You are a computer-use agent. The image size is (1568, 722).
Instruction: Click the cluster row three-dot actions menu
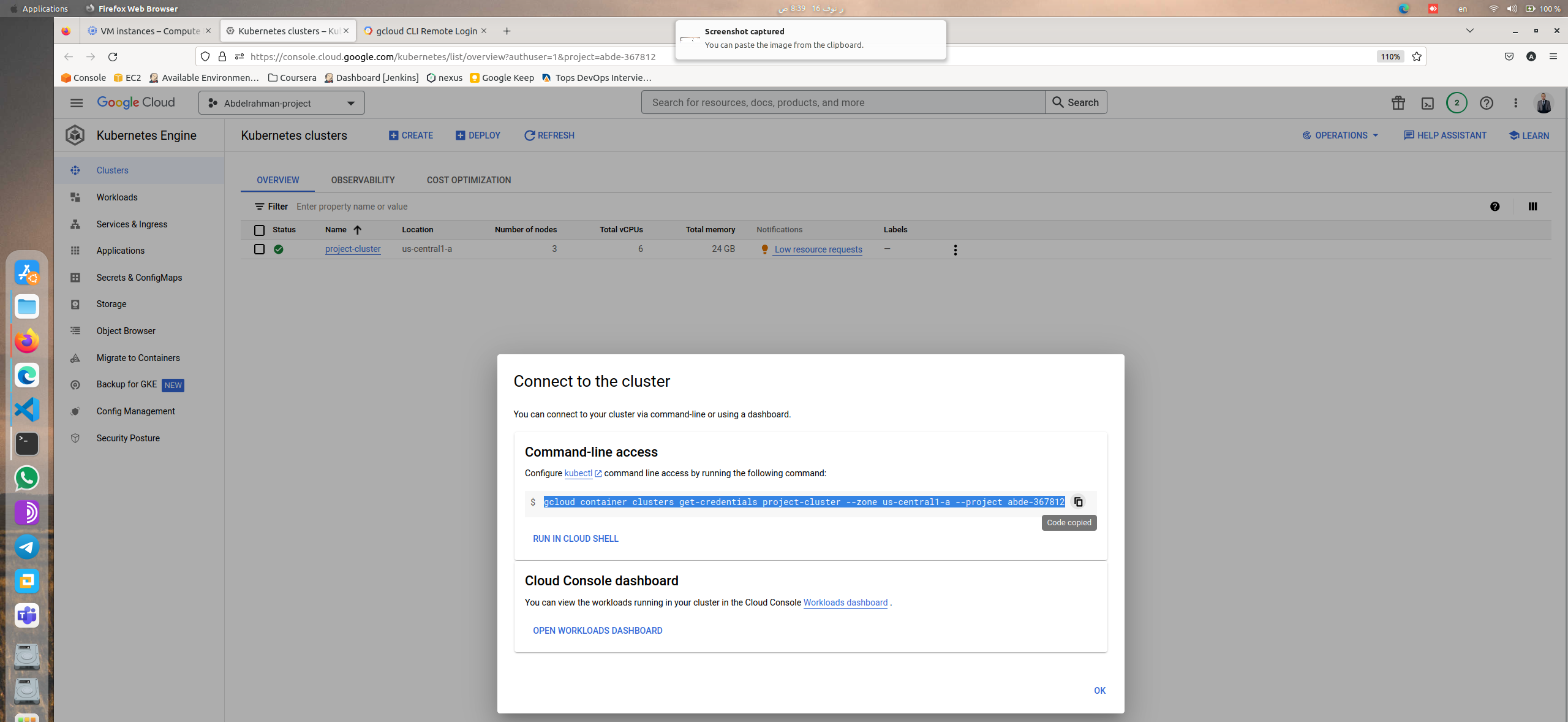click(x=955, y=249)
